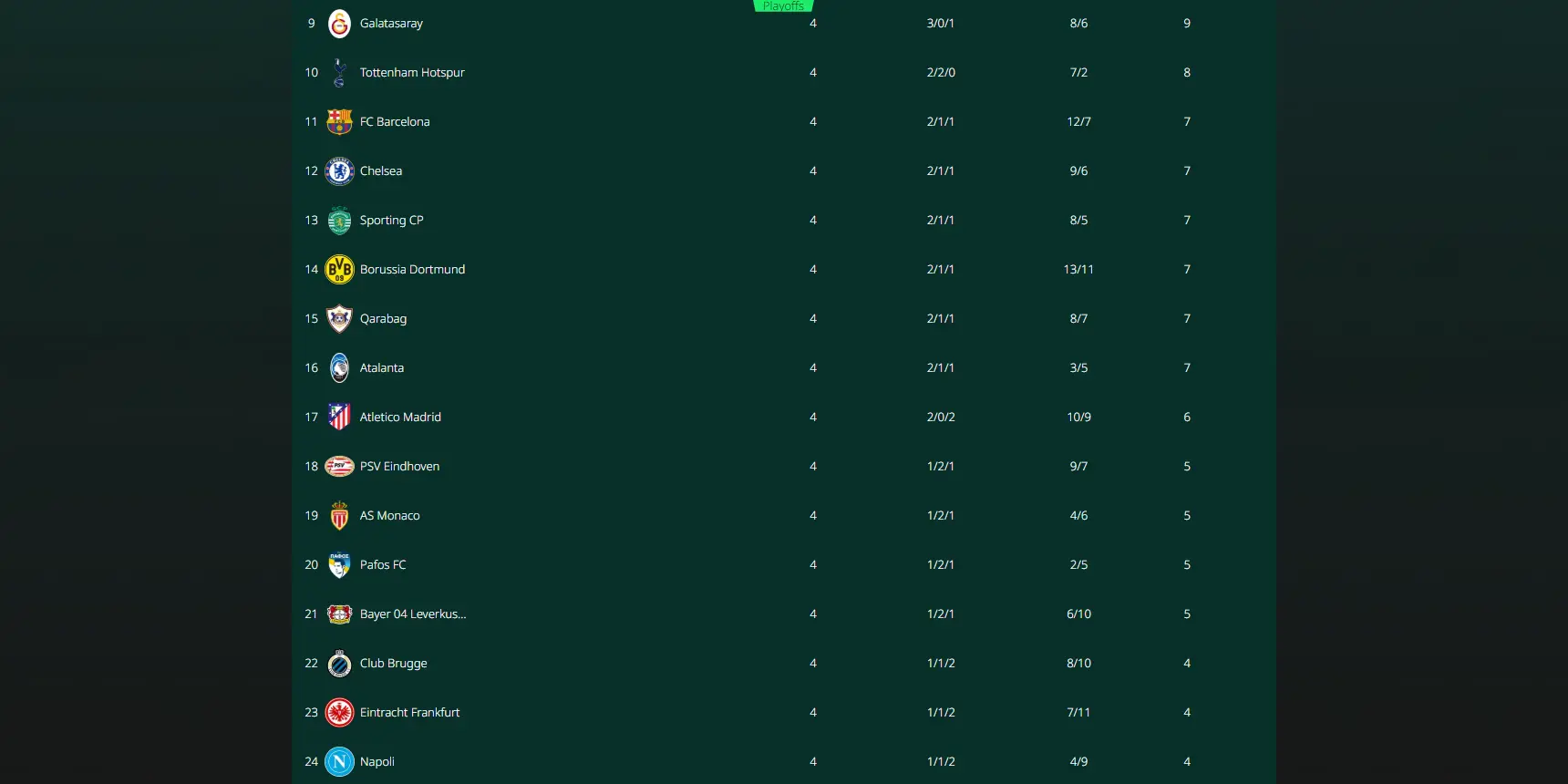
Task: Click Galatasaray's 9 points value
Action: pyautogui.click(x=1187, y=24)
